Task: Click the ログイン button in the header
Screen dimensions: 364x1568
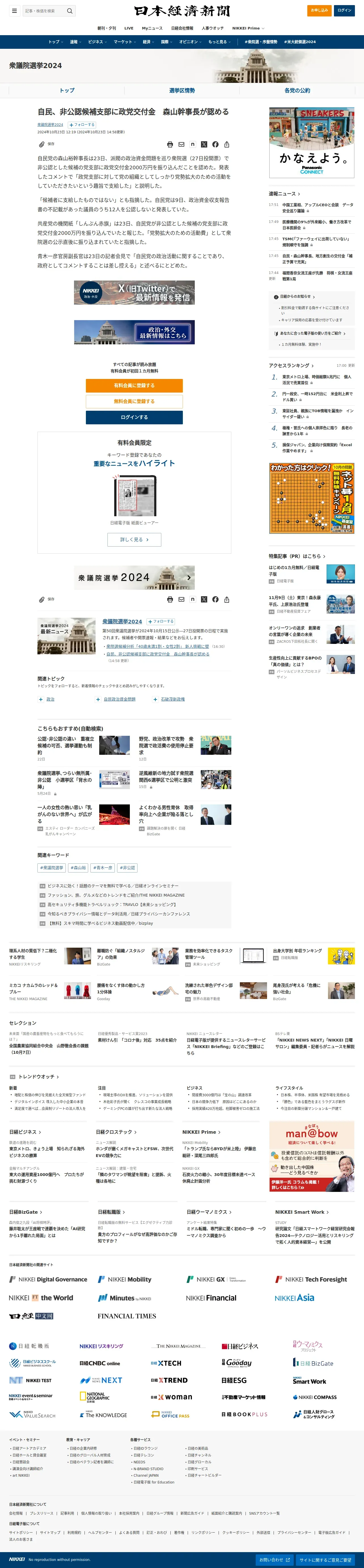Action: (x=344, y=10)
